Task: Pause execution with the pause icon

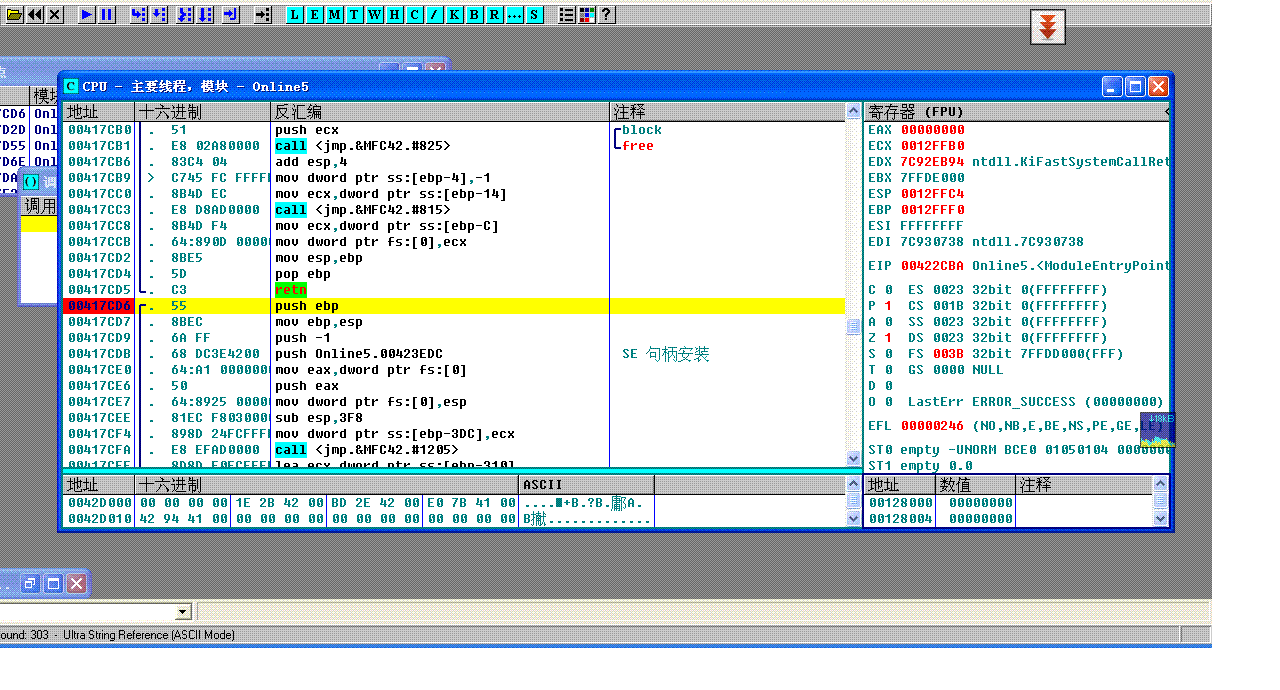Action: 106,15
